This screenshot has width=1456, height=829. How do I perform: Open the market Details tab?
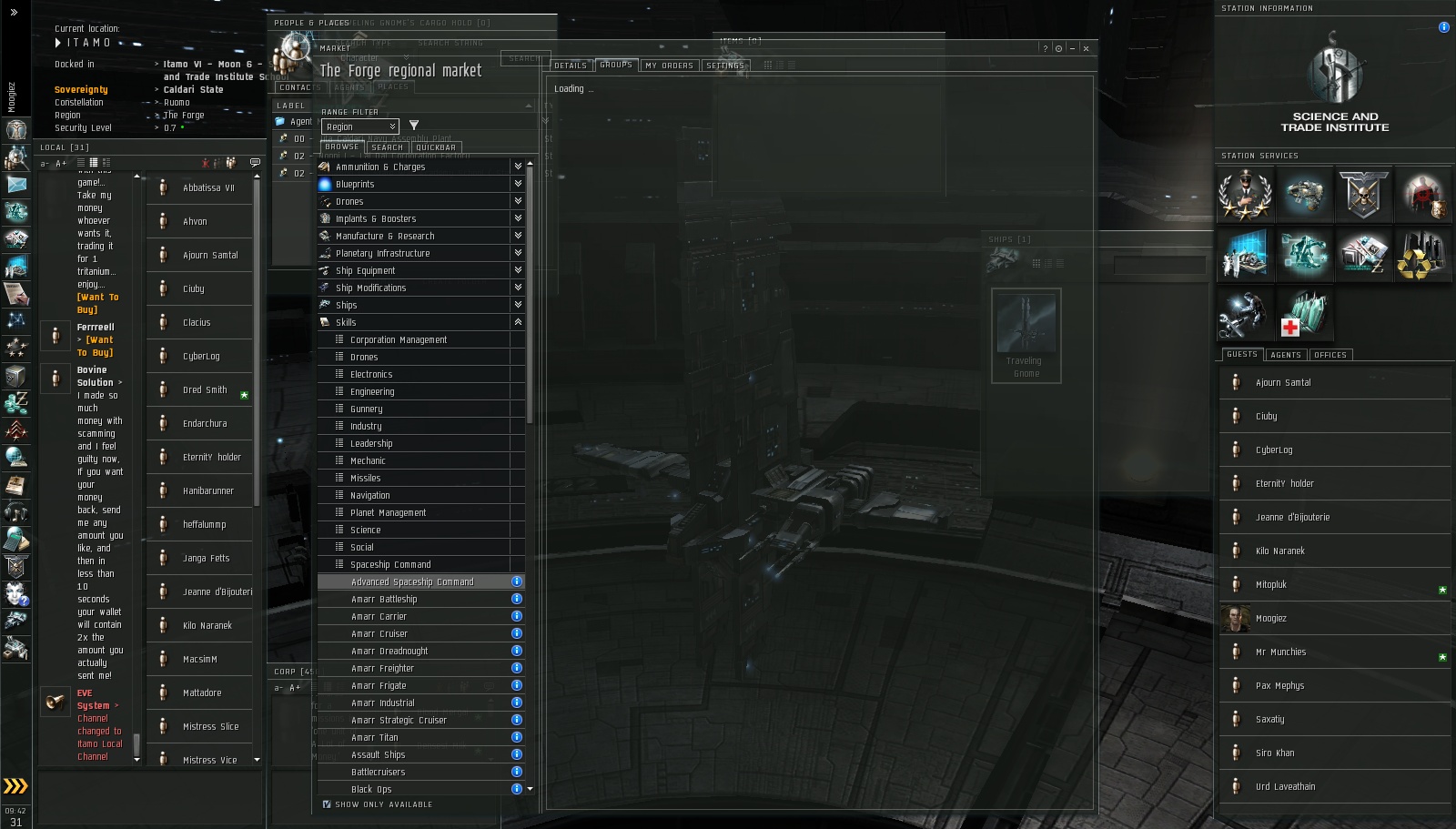[x=571, y=66]
